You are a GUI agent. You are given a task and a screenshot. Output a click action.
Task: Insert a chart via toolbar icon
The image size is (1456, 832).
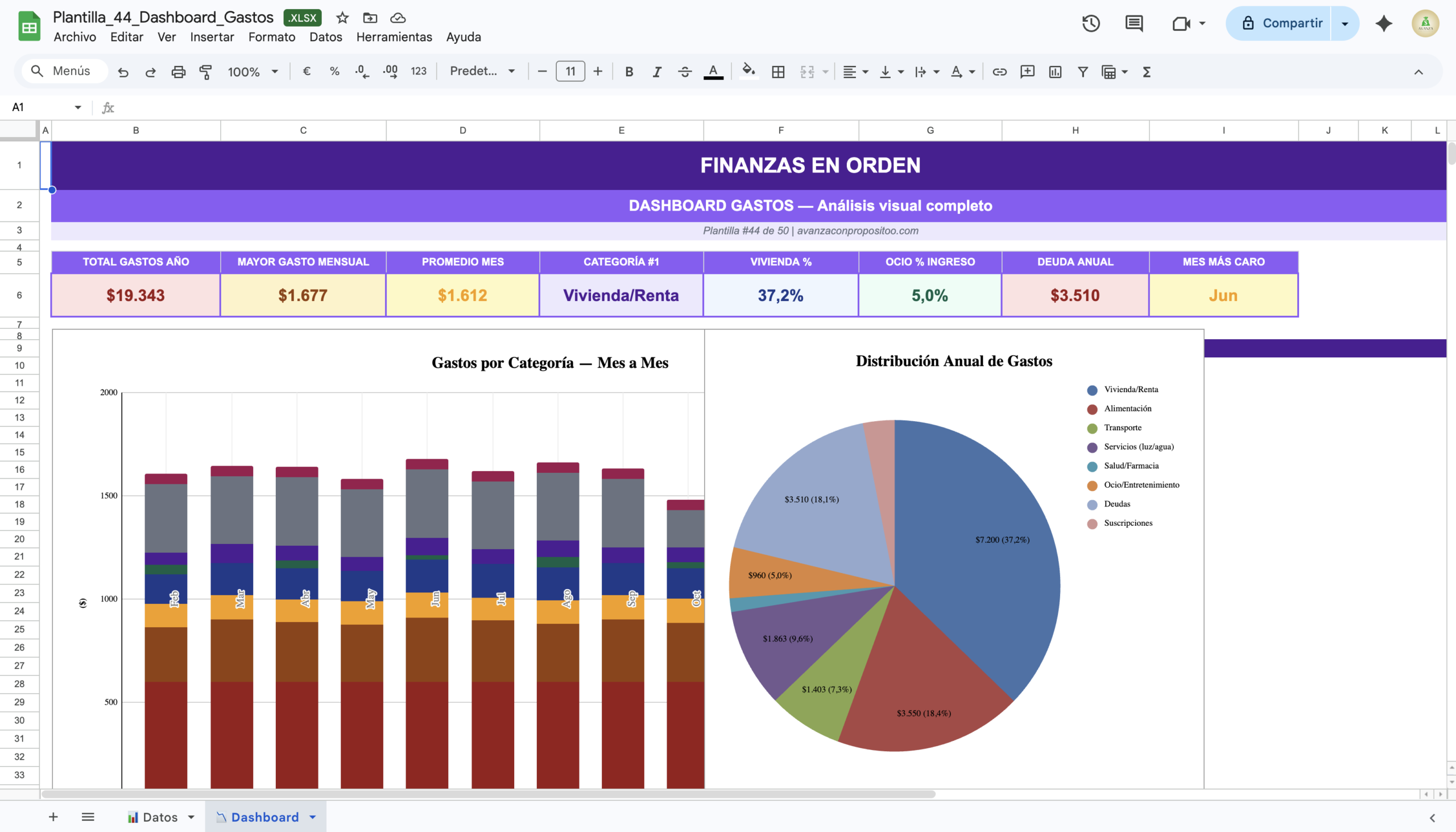[1054, 72]
